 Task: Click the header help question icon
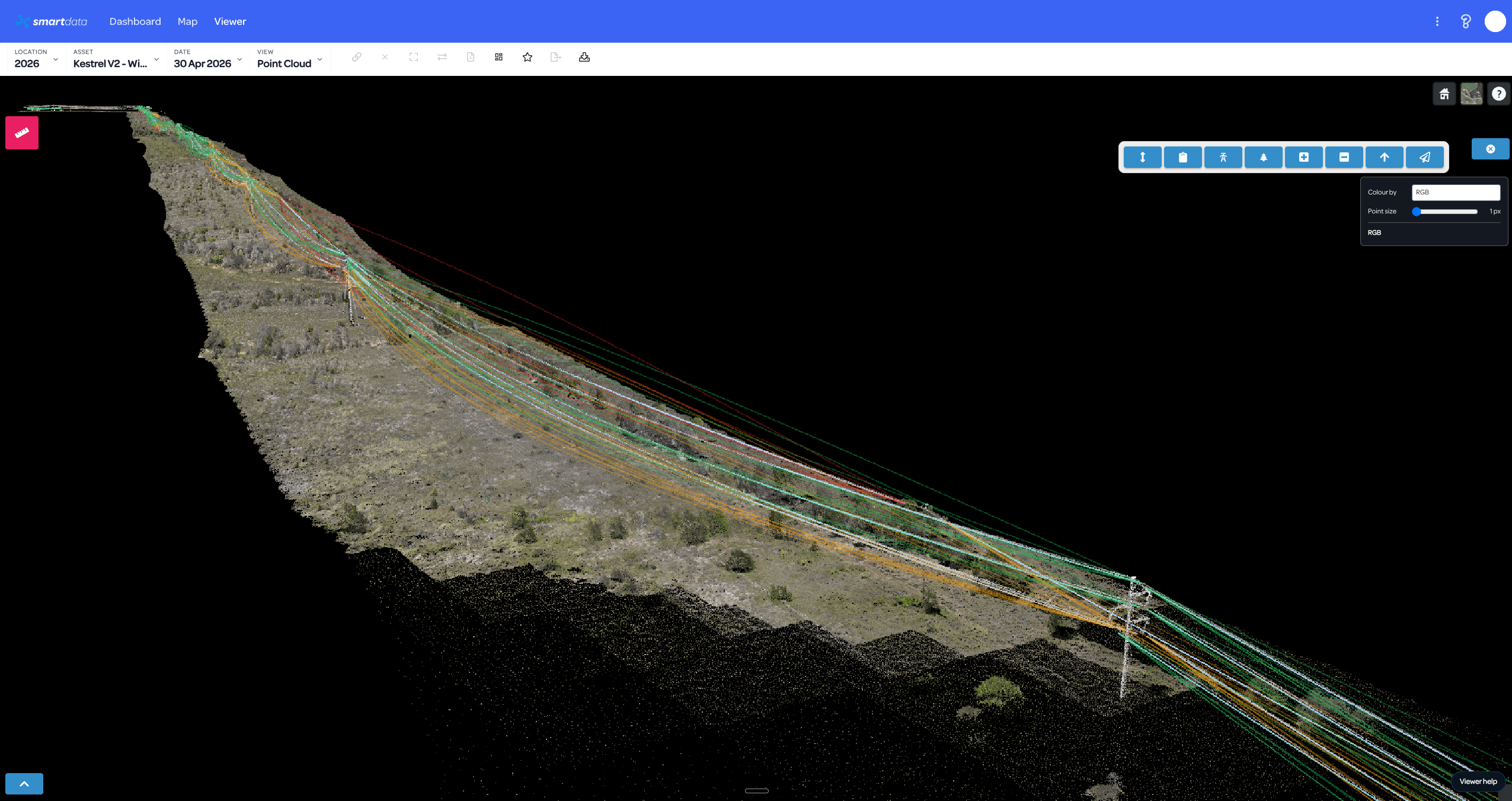click(1465, 21)
